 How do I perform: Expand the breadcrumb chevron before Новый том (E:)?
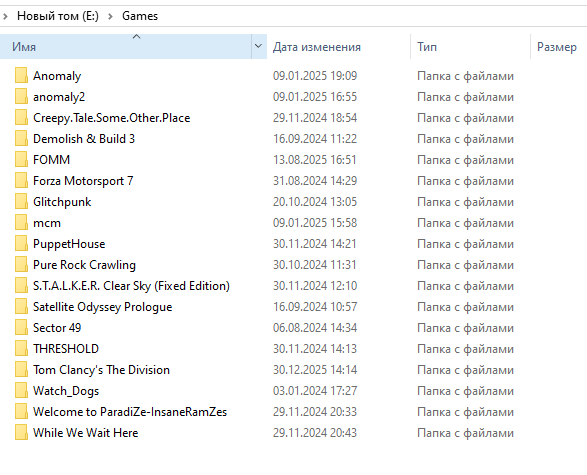5,16
